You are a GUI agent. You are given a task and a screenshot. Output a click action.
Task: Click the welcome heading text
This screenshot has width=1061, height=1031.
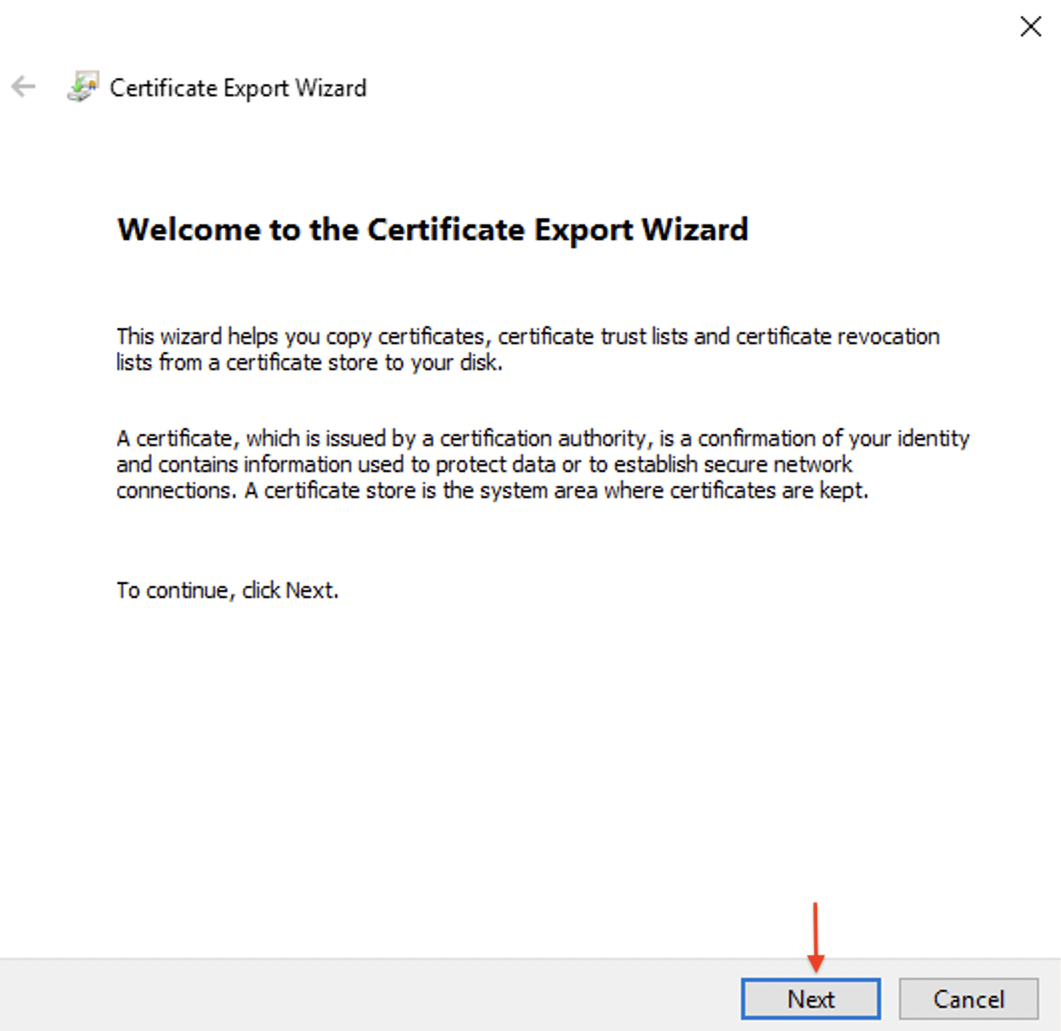[432, 229]
